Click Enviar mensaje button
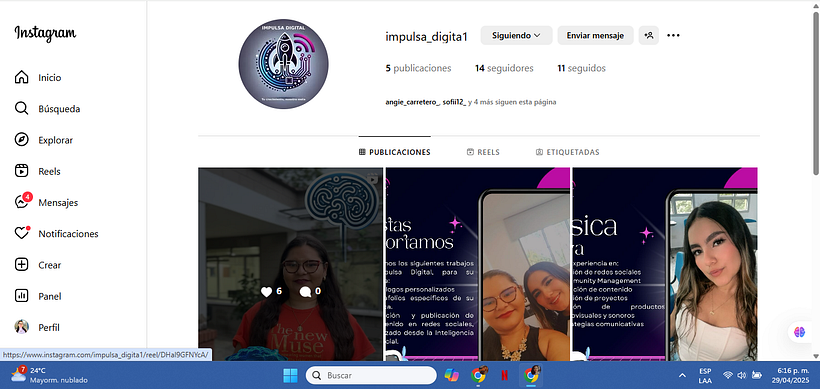The image size is (820, 389). (x=595, y=36)
